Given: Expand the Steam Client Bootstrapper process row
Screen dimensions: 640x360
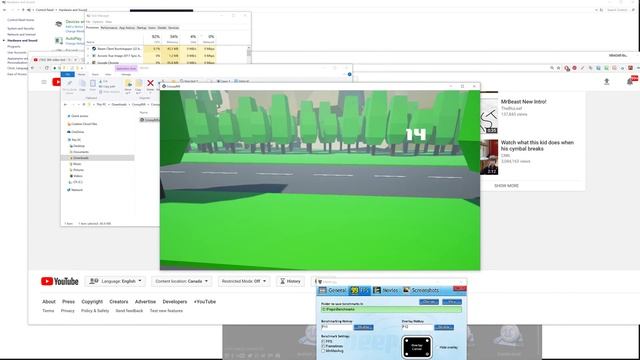Looking at the screenshot, I should [x=88, y=49].
